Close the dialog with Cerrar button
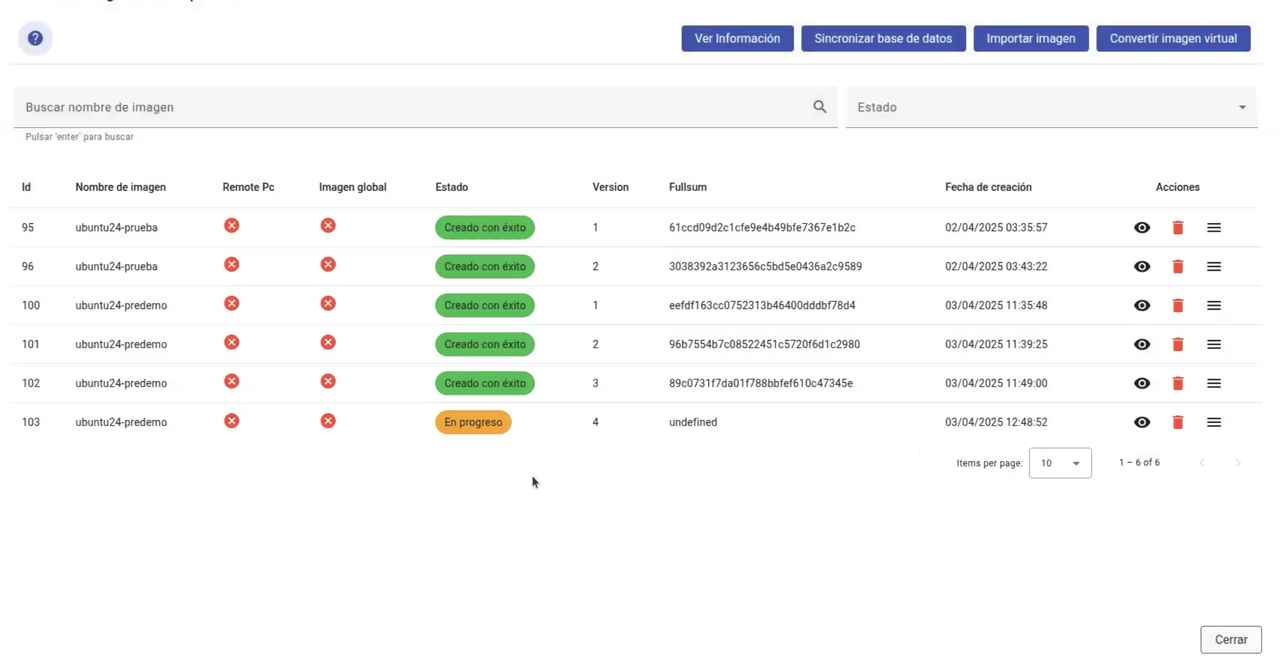The height and width of the screenshot is (668, 1280). [x=1231, y=640]
